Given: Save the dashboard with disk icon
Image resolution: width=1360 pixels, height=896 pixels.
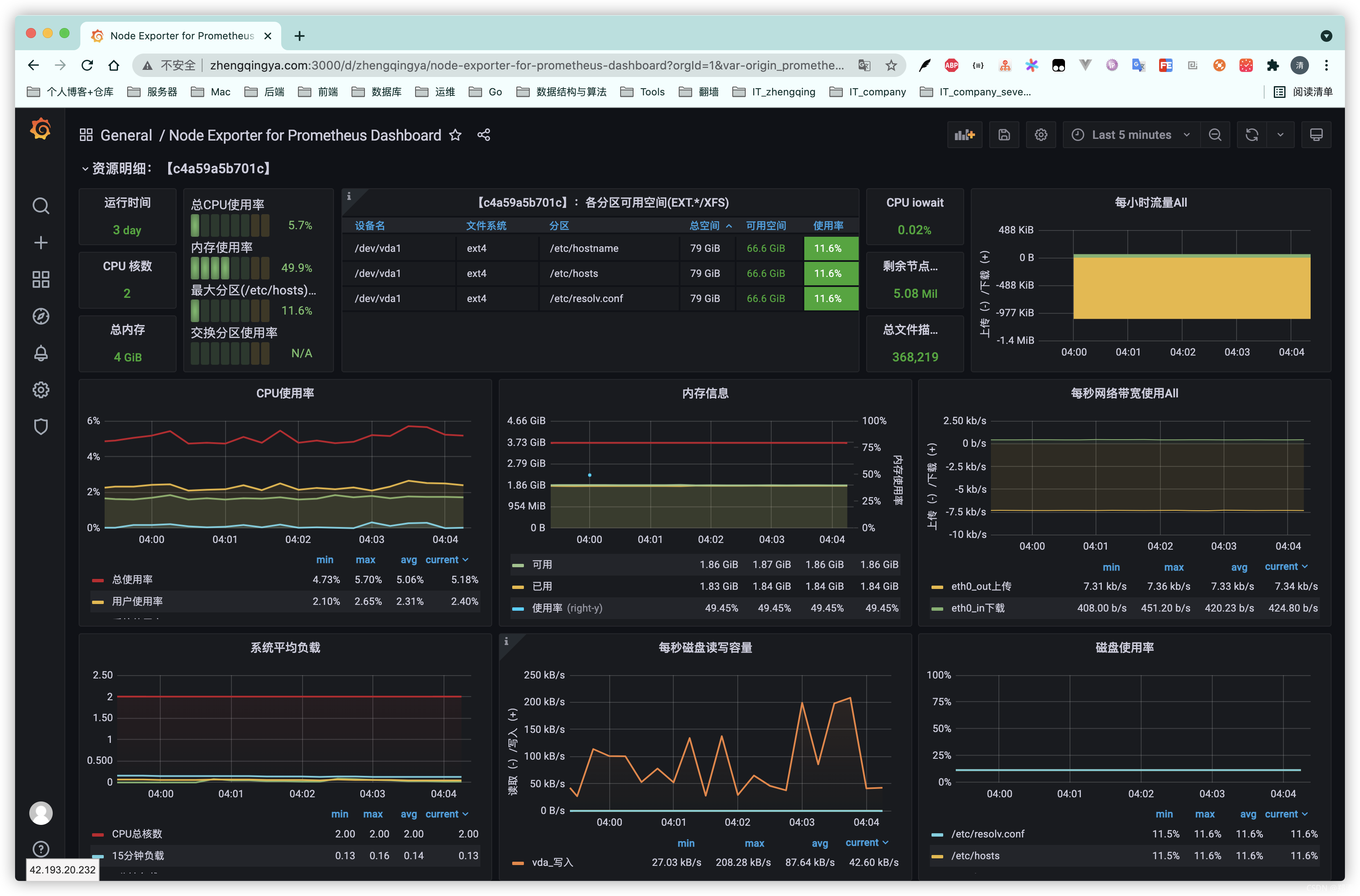Looking at the screenshot, I should 1004,135.
